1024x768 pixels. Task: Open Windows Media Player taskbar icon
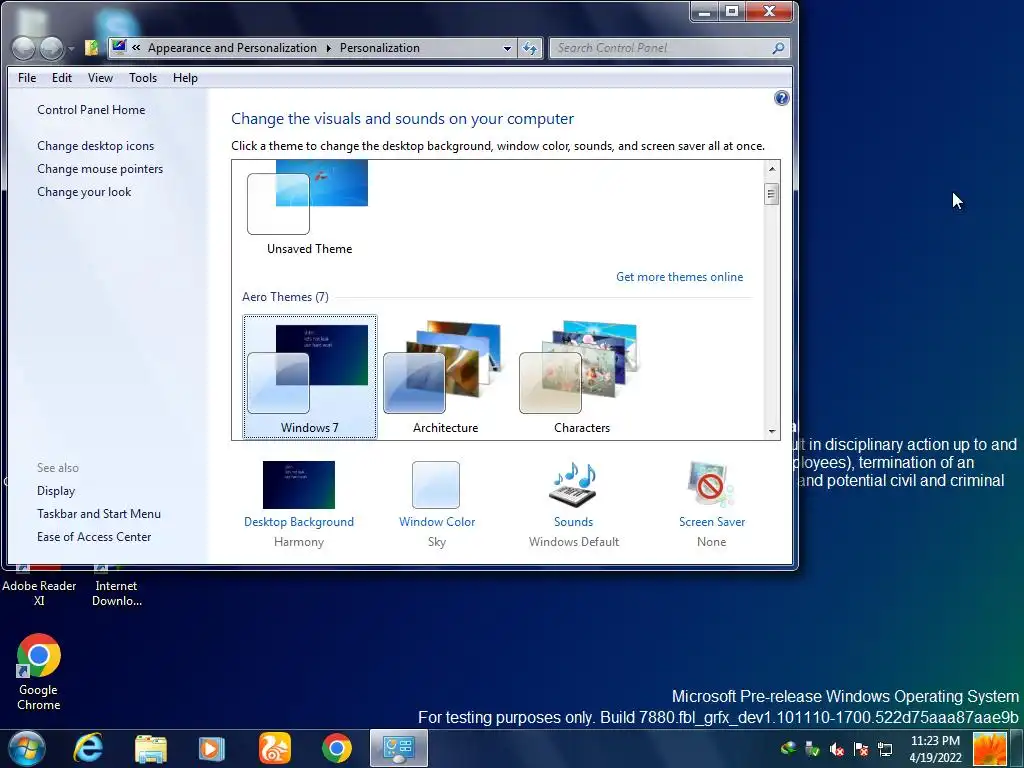(212, 748)
